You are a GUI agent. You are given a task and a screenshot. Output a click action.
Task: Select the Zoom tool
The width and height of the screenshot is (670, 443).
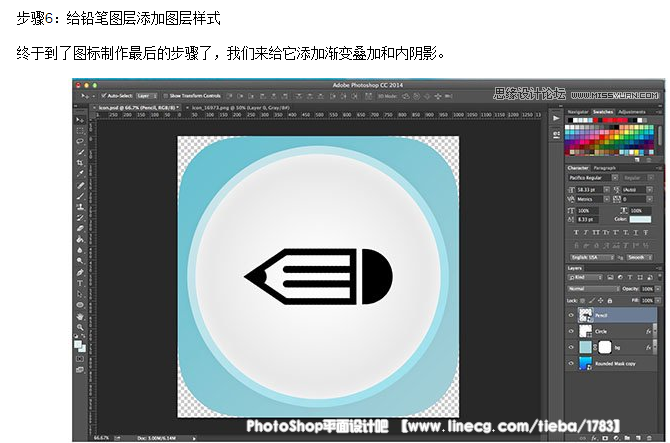click(80, 328)
